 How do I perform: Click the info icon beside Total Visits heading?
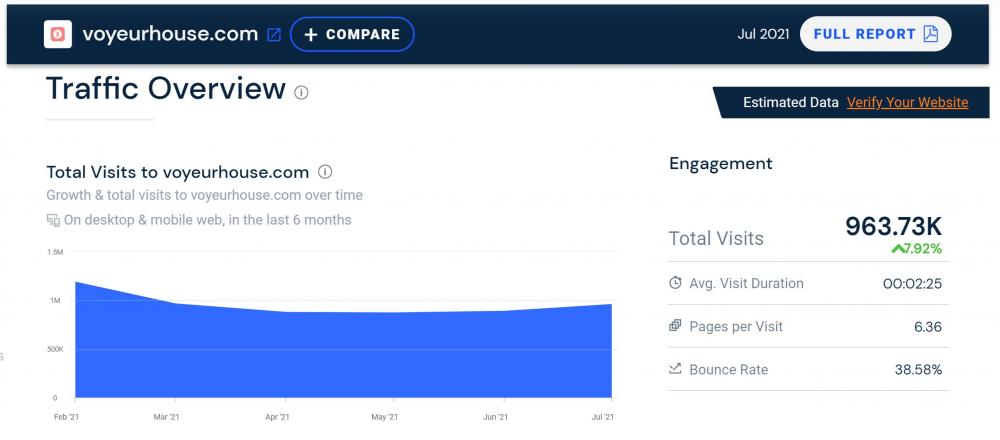325,171
